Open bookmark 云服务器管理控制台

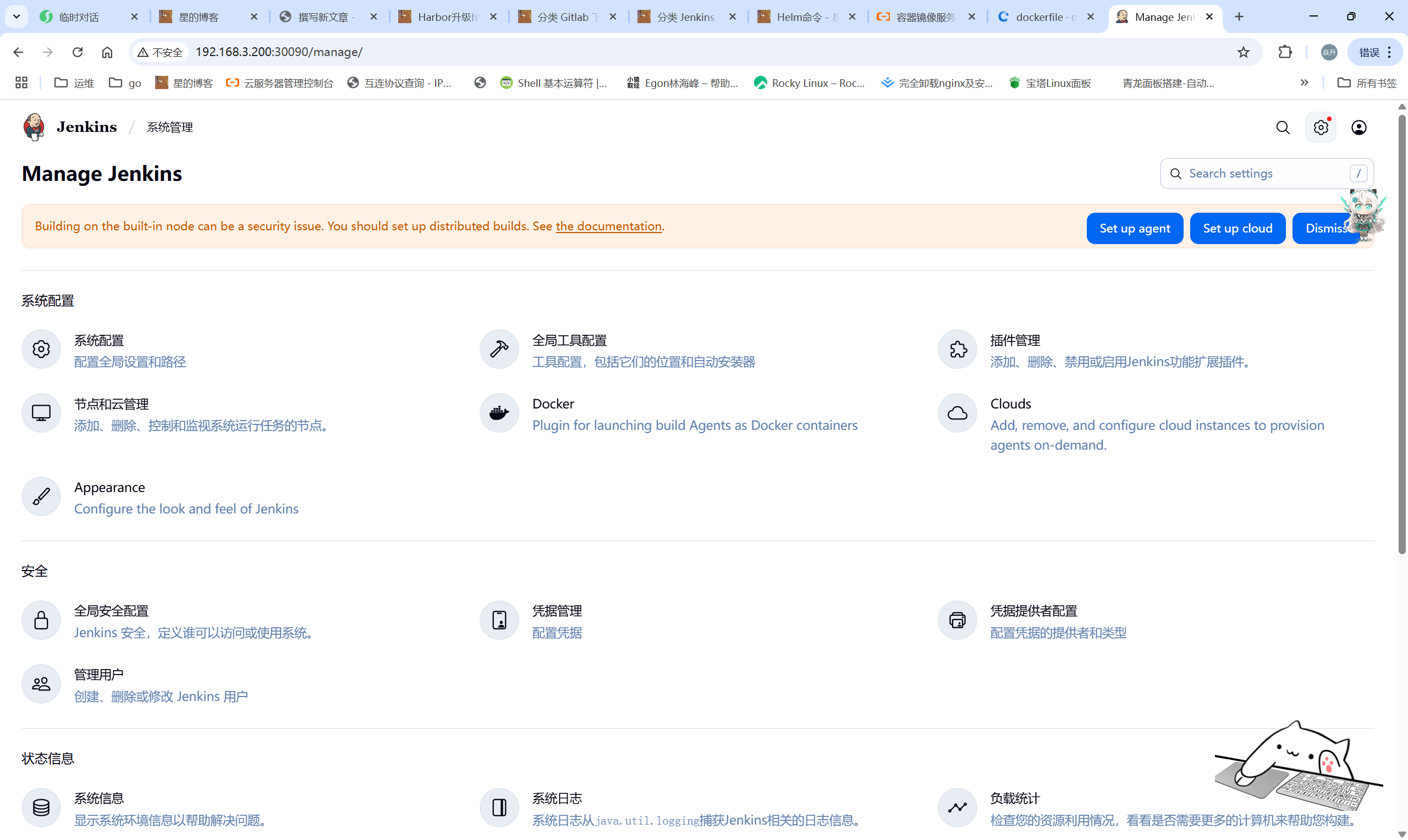tap(280, 82)
